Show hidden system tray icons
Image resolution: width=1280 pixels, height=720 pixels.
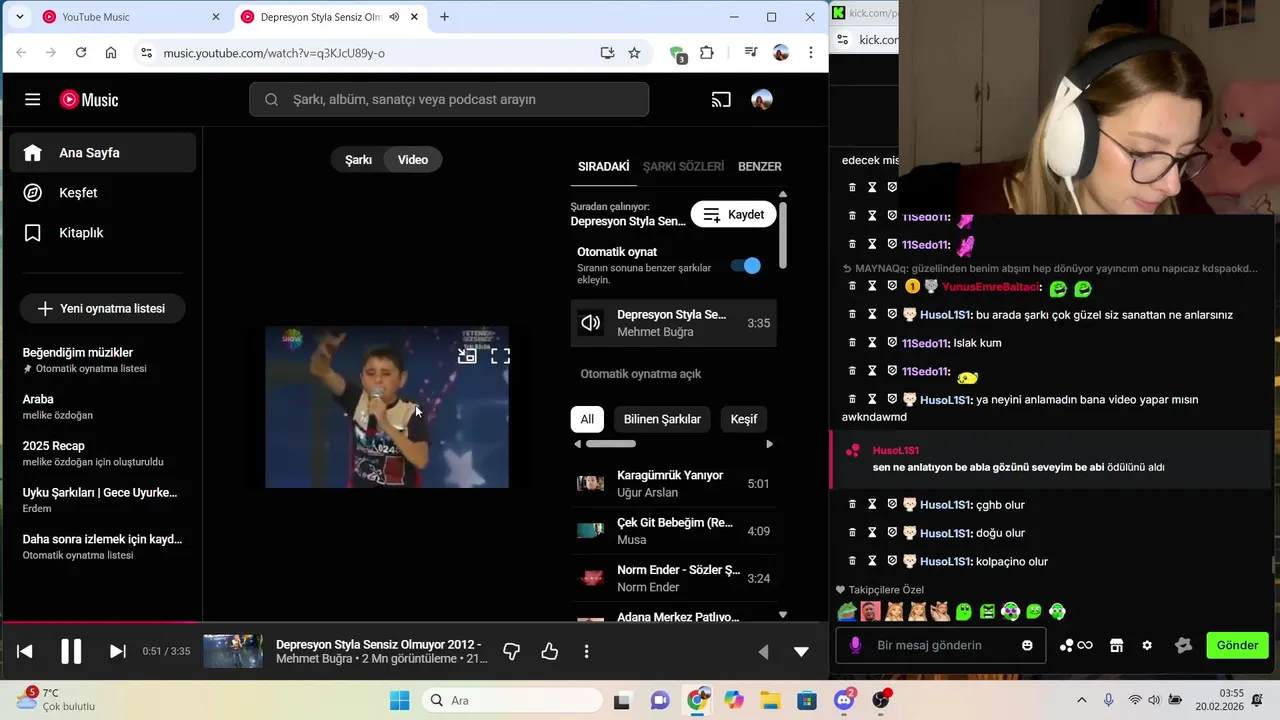pos(1081,700)
